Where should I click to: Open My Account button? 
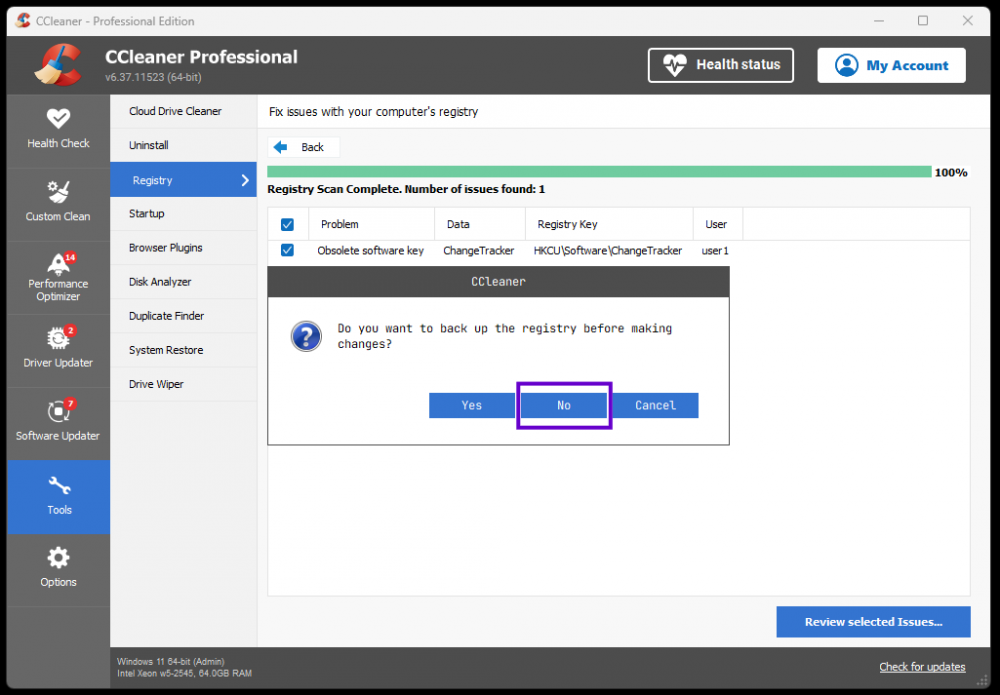[892, 65]
